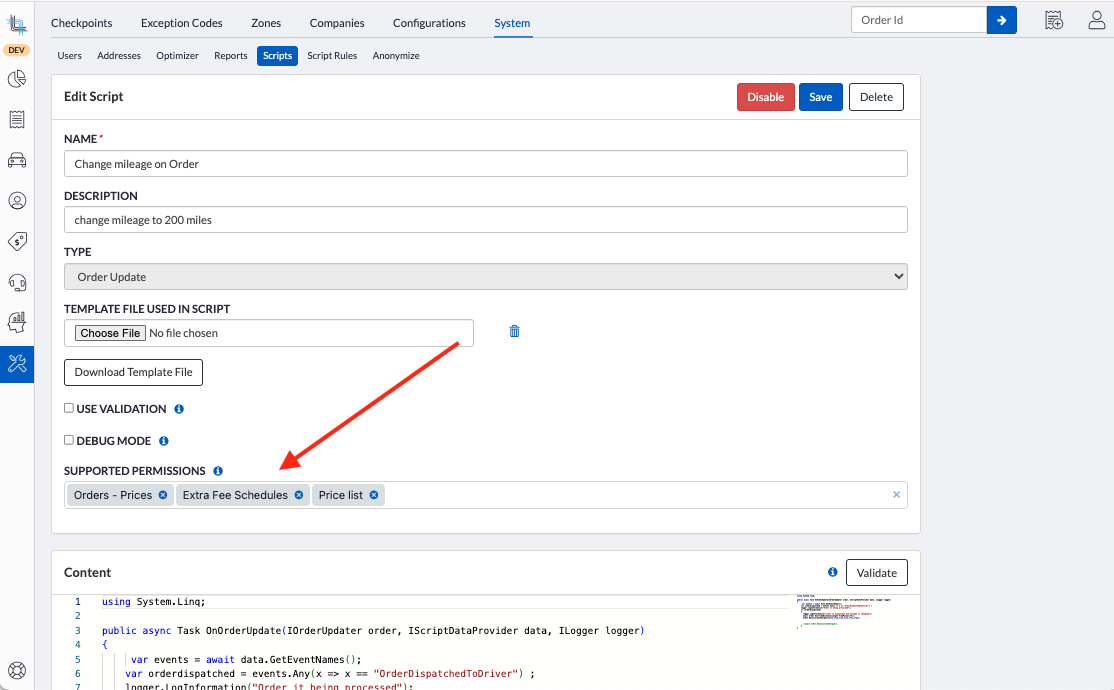Click the info icon beside the Validate button
Screen dimensions: 1114x690
[x=833, y=572]
